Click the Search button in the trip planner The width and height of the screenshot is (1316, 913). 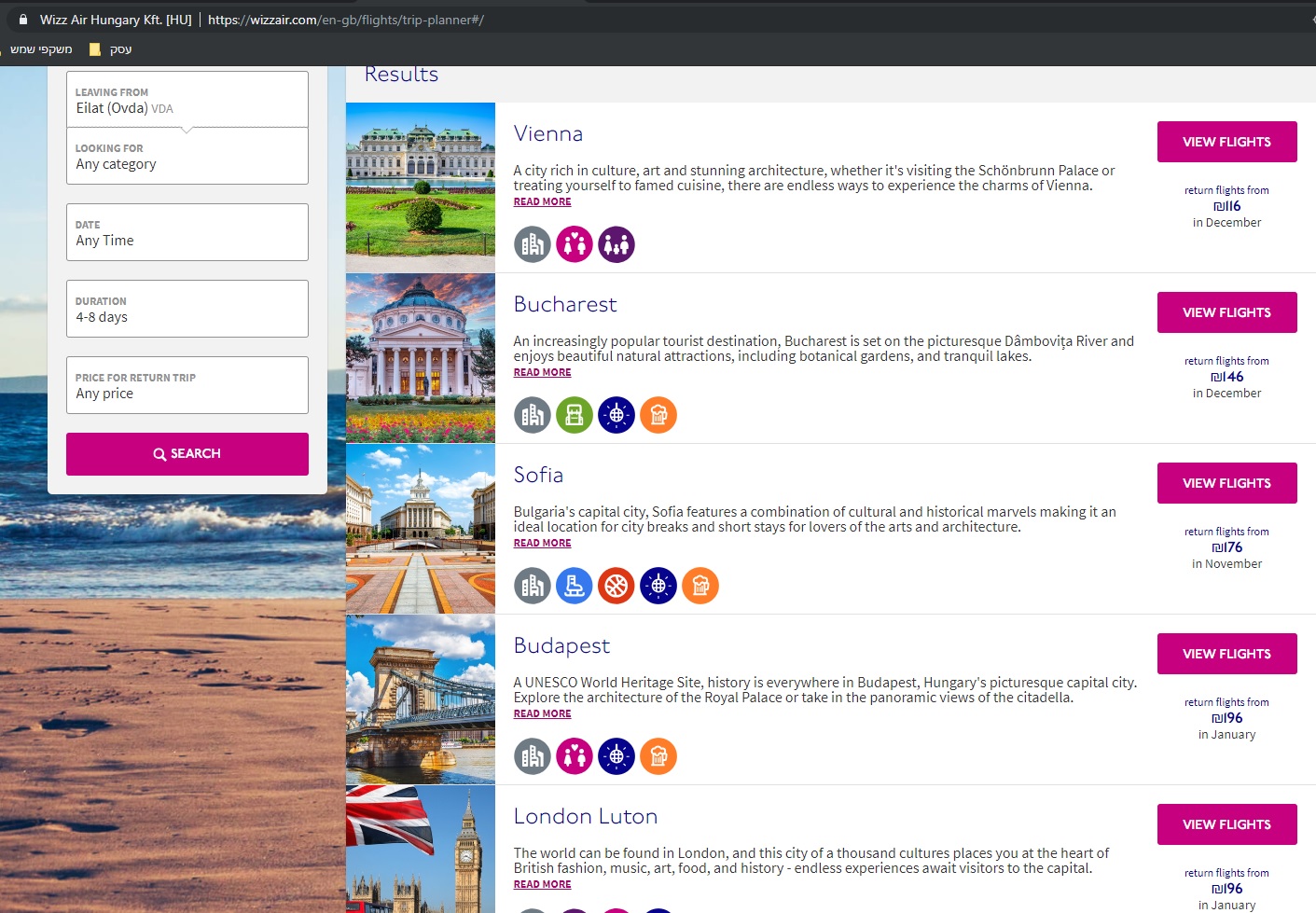(x=187, y=454)
